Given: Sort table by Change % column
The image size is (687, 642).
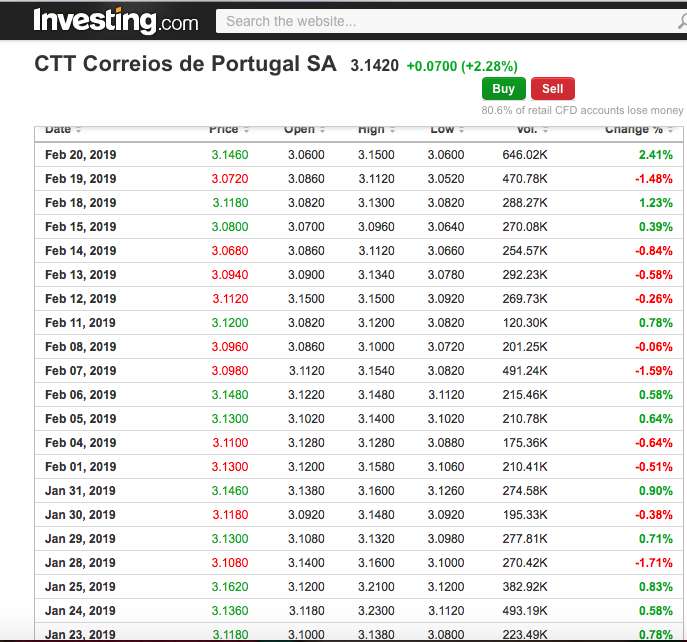Looking at the screenshot, I should click(639, 129).
